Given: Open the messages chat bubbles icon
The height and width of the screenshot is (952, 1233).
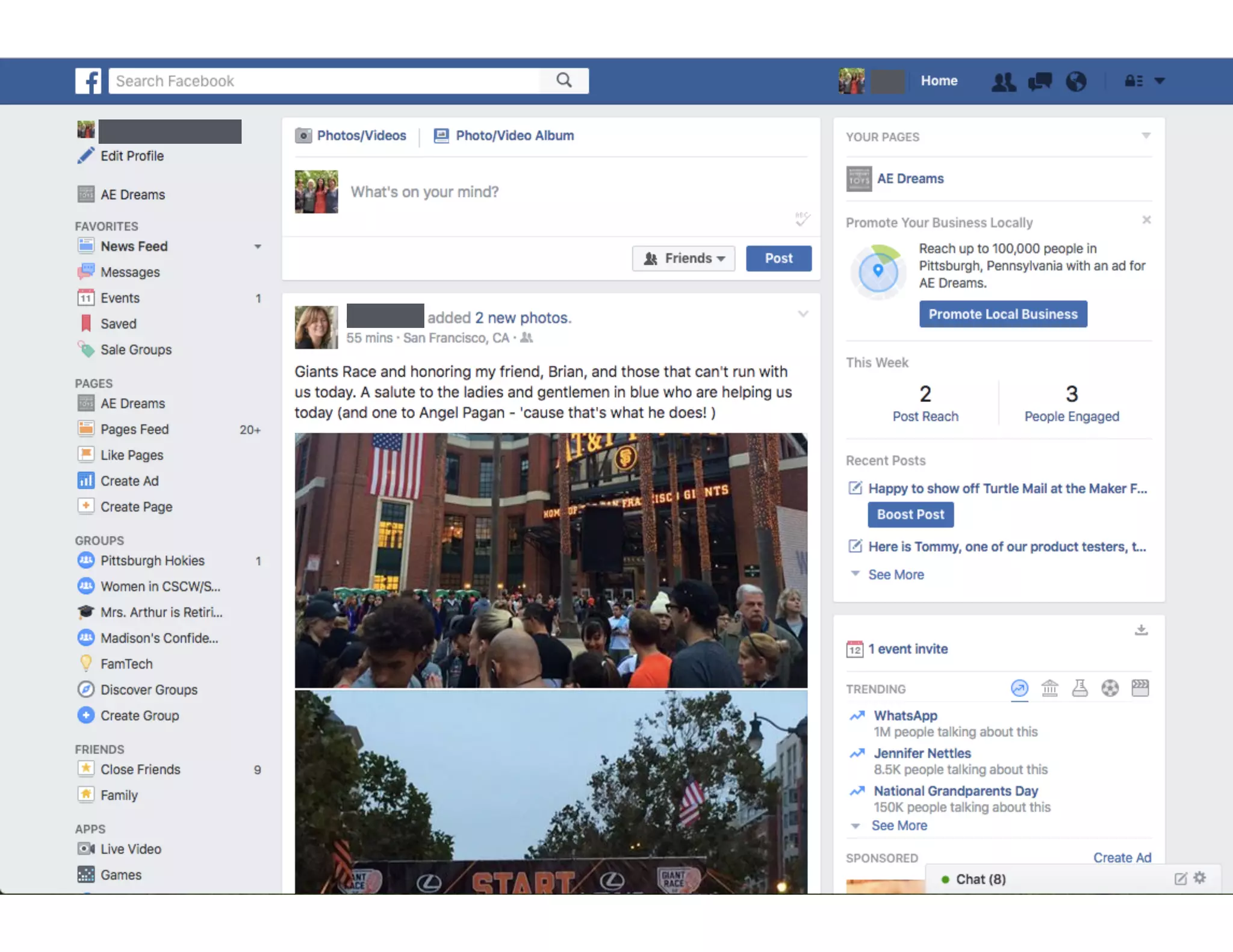Looking at the screenshot, I should tap(1040, 81).
